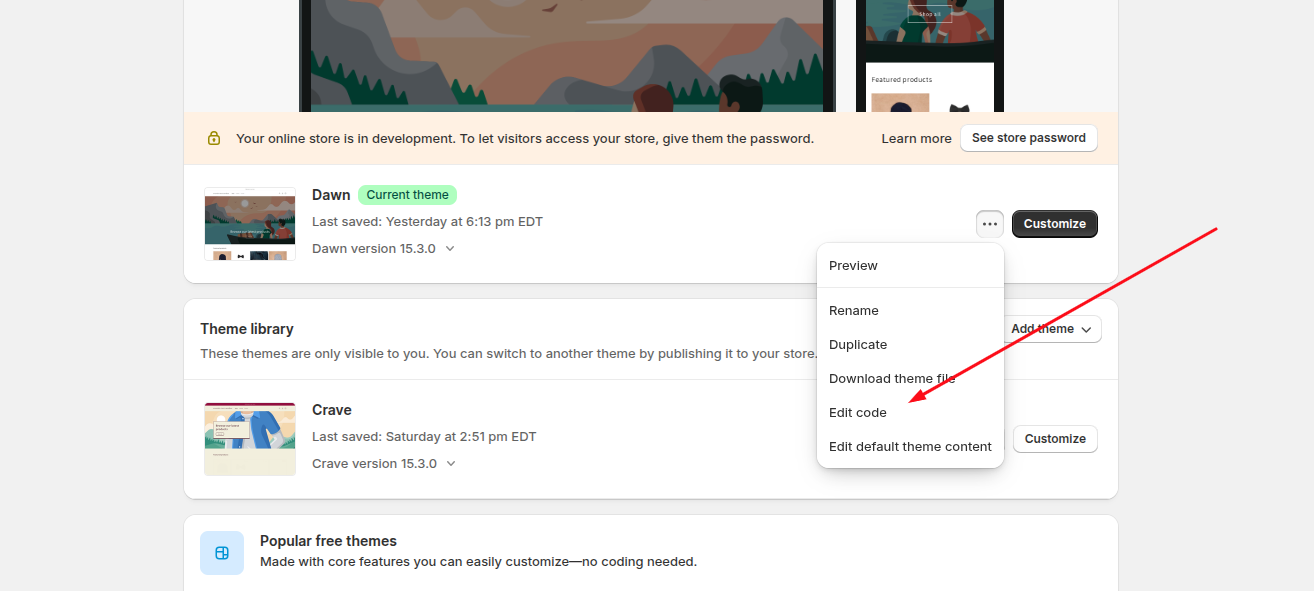Open the Learn more link
1314x591 pixels.
tap(916, 139)
